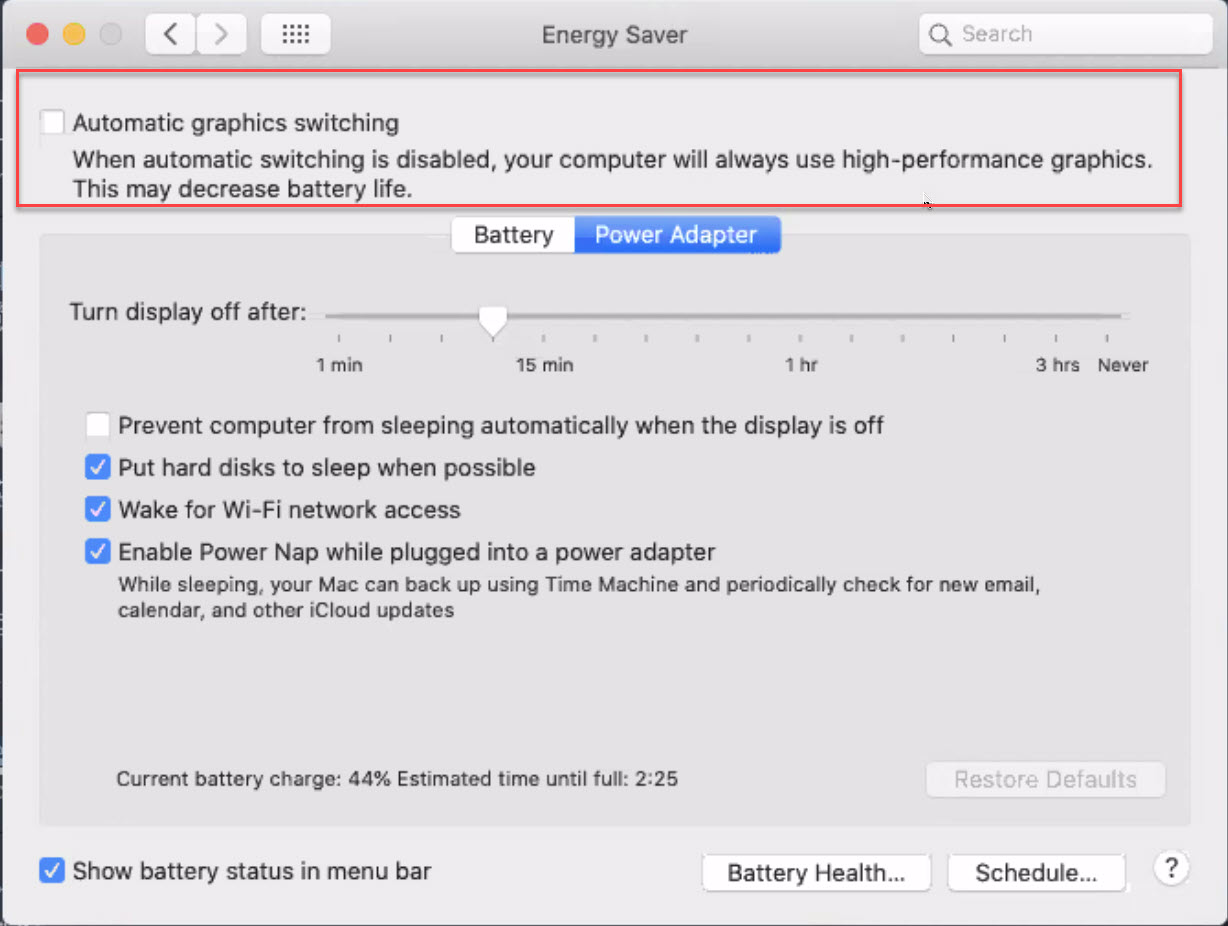Image resolution: width=1228 pixels, height=926 pixels.
Task: Click the Restore Defaults button
Action: click(x=1045, y=779)
